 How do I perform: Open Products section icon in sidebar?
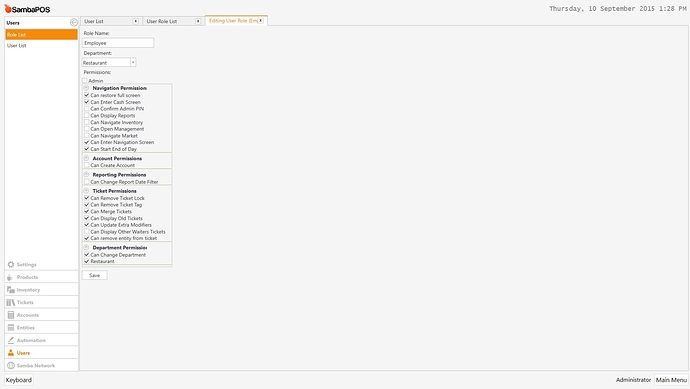click(x=10, y=277)
